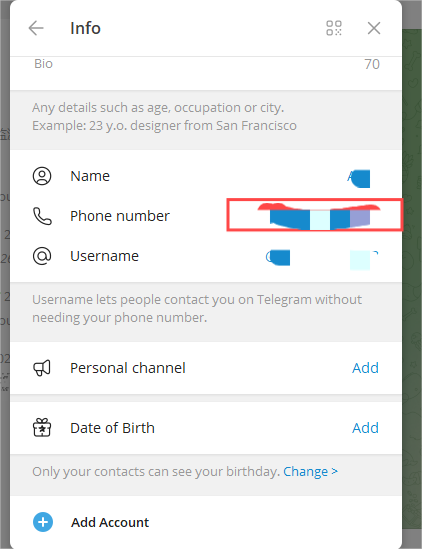Click the blue plus Add Account icon
The width and height of the screenshot is (422, 549).
[x=43, y=522]
